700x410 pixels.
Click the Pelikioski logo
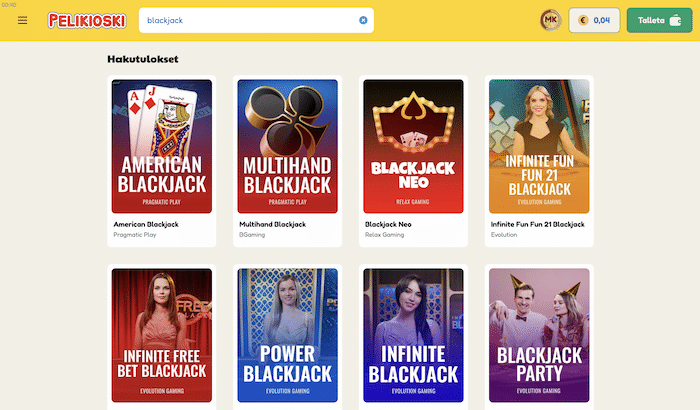(87, 21)
